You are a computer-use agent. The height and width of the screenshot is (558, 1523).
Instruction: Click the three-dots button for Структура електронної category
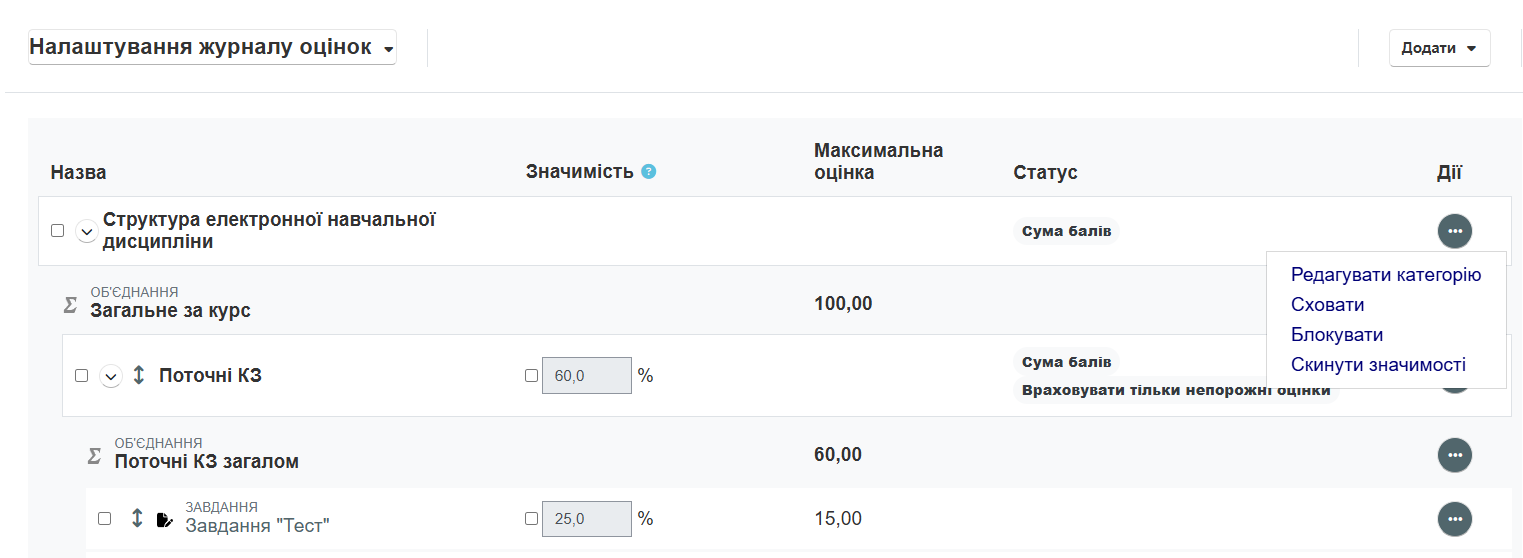coord(1454,231)
